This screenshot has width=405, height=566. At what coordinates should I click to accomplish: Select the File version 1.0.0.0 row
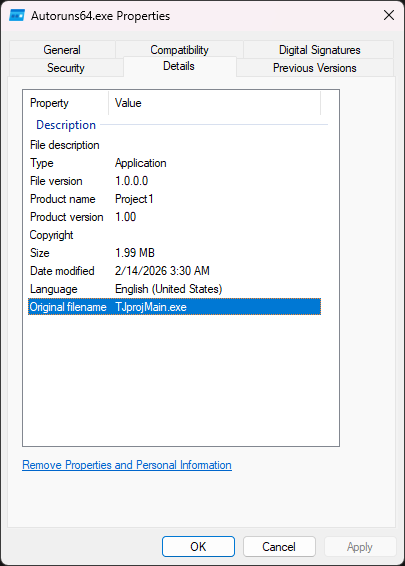[174, 181]
